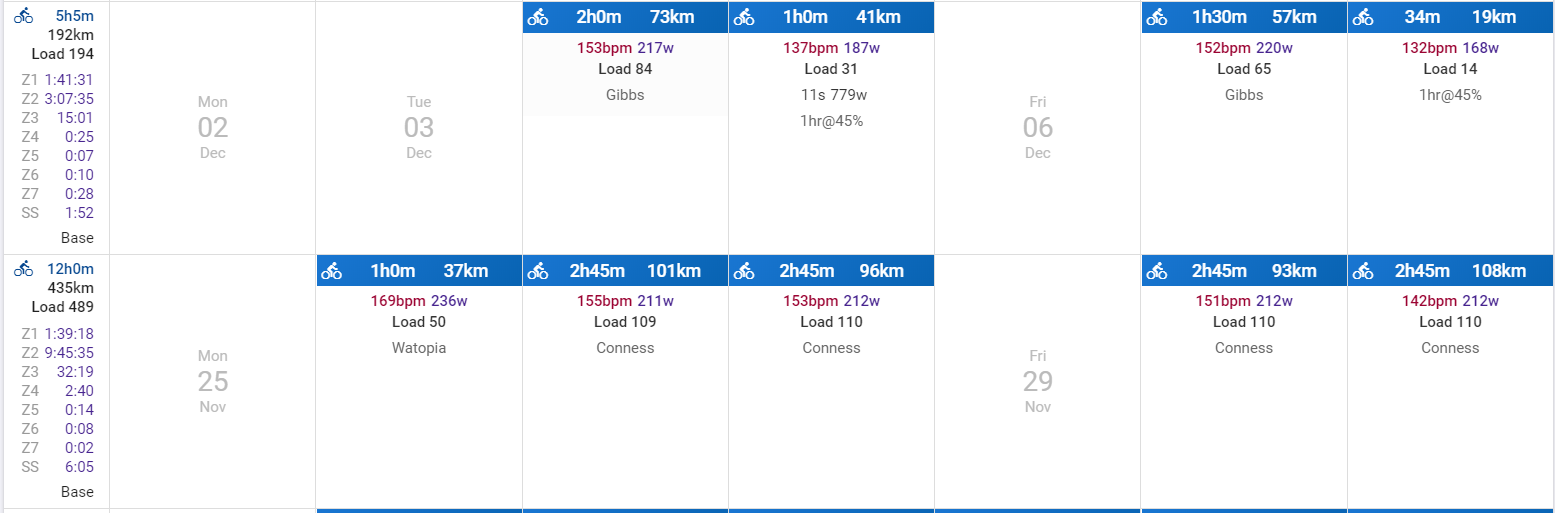Open the Gibbs ride with Load 84

625,59
